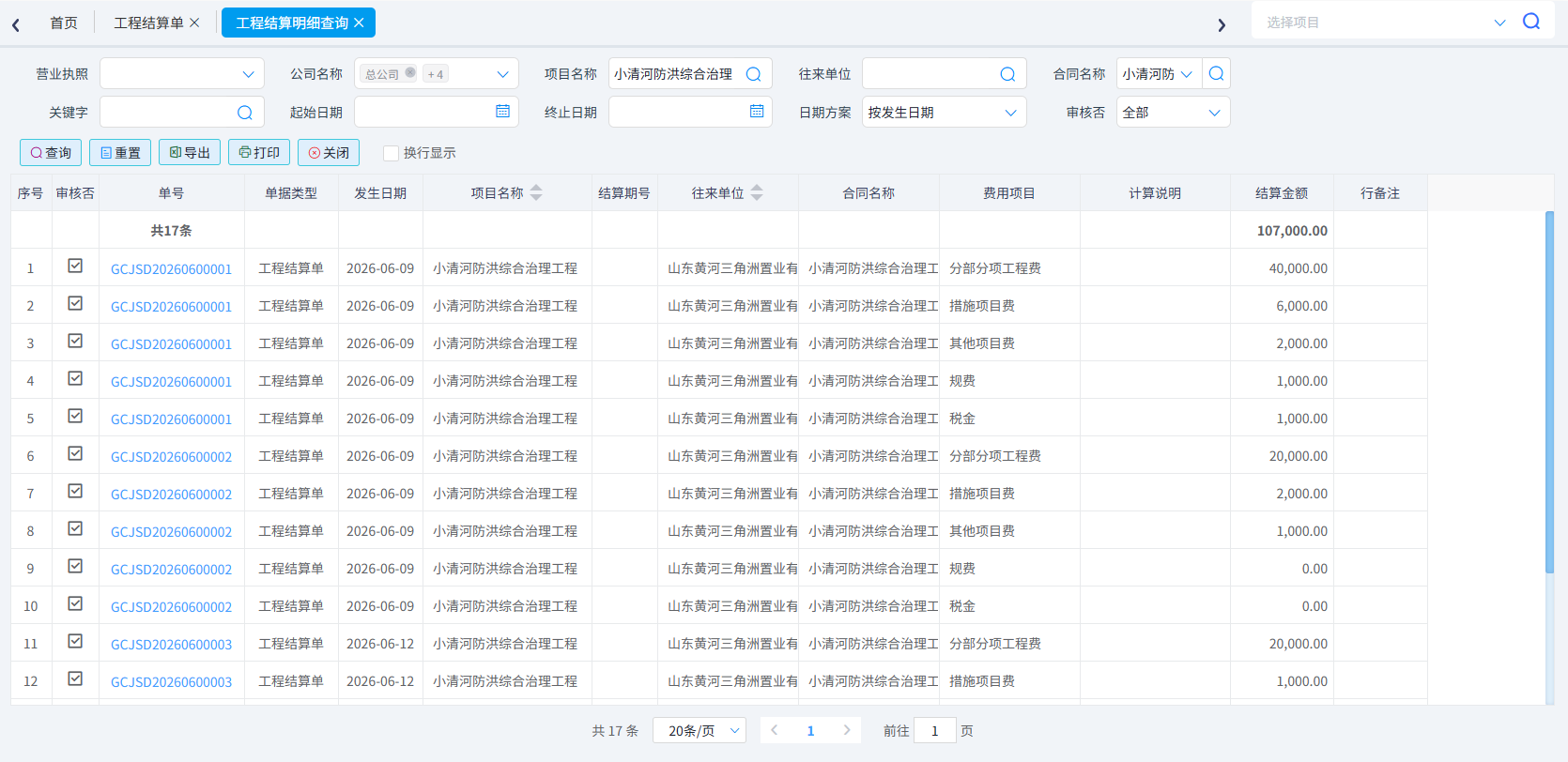Click the 关键字 search magnifier icon

pos(245,113)
